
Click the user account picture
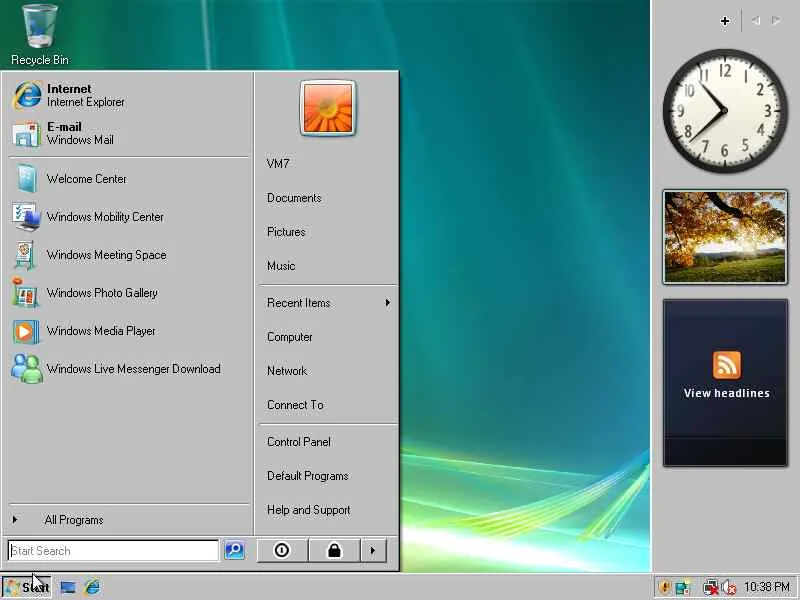328,108
